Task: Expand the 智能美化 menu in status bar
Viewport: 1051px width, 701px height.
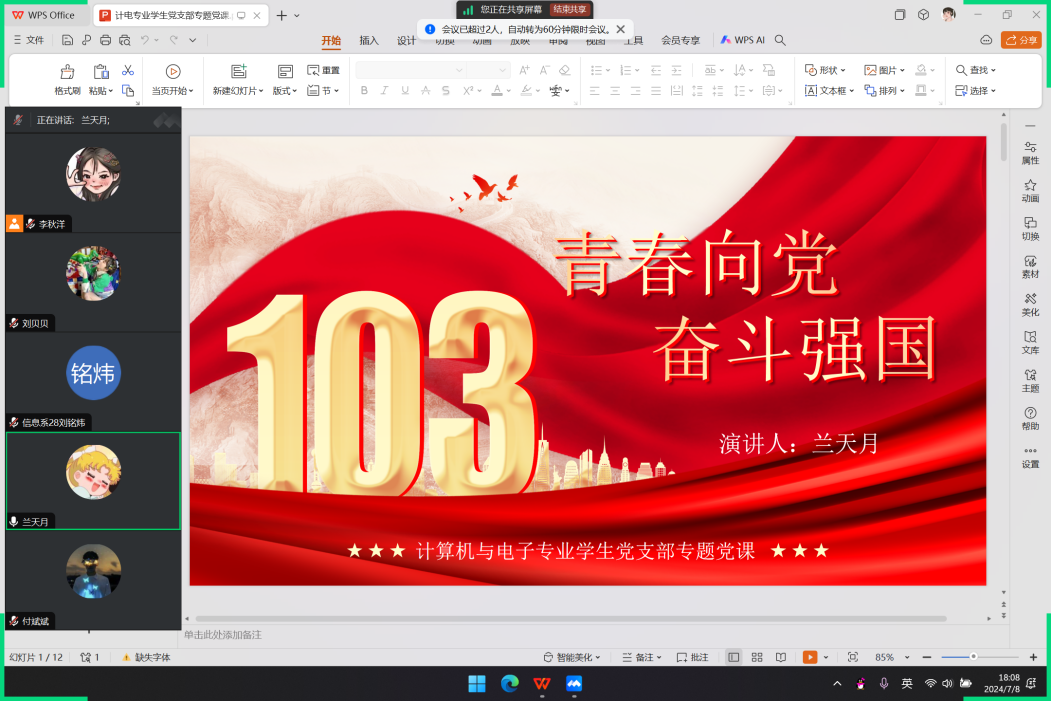Action: [572, 657]
